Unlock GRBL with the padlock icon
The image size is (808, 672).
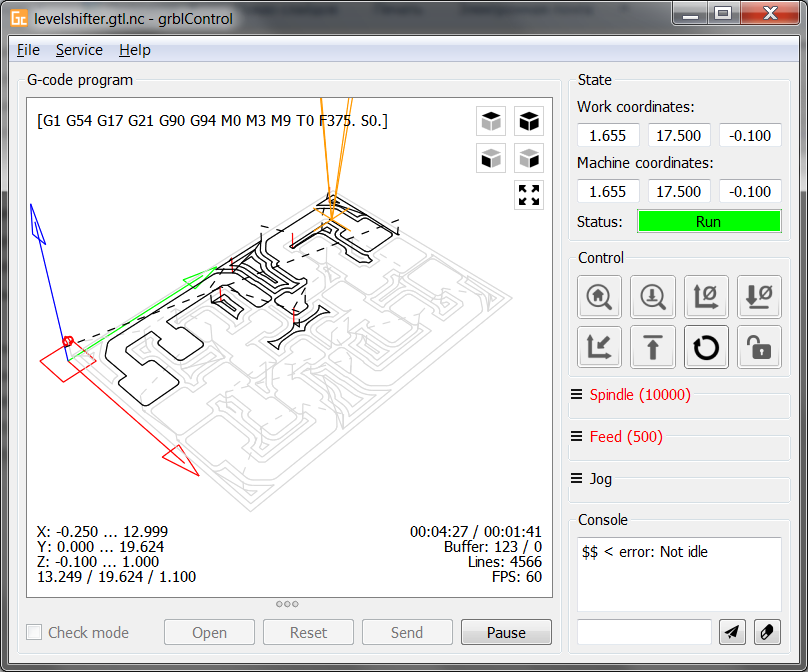click(759, 347)
